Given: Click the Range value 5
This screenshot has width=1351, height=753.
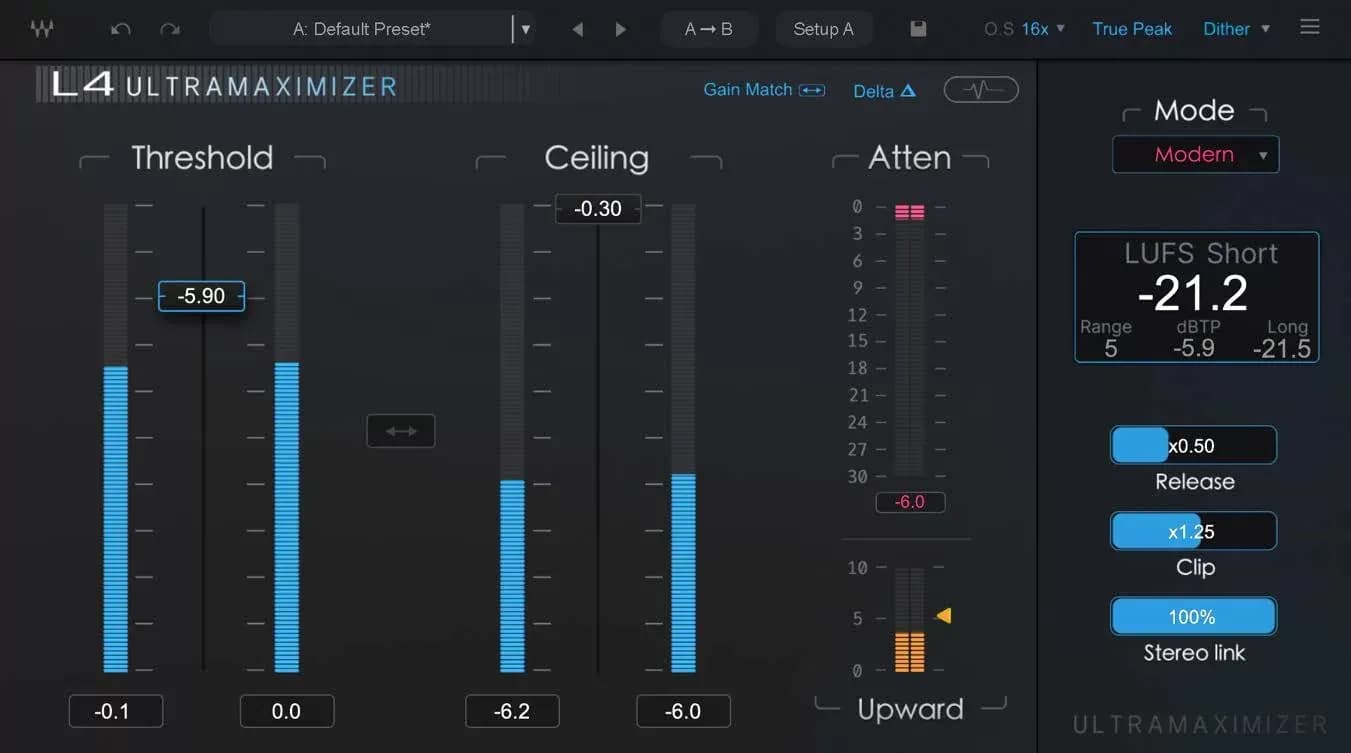Looking at the screenshot, I should pos(1111,348).
